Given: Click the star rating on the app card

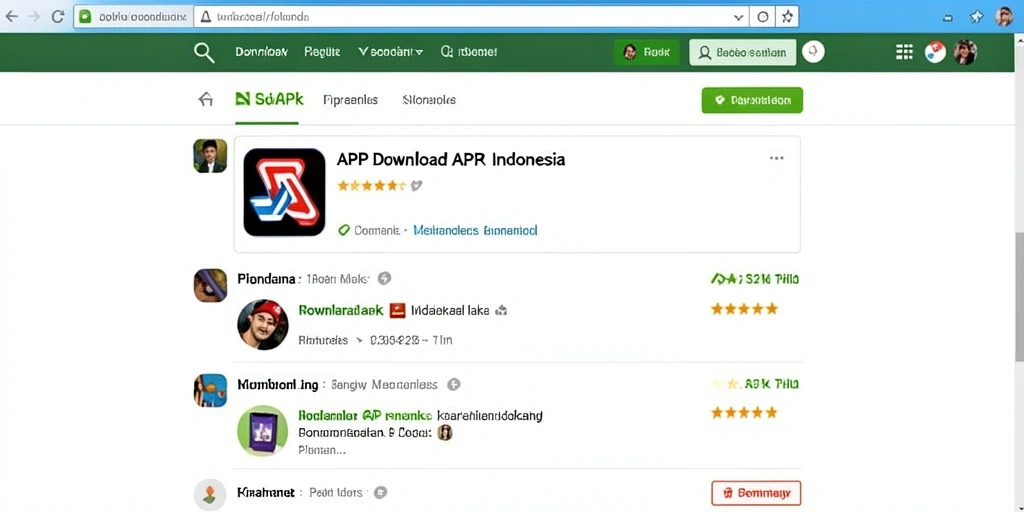Looking at the screenshot, I should (372, 185).
